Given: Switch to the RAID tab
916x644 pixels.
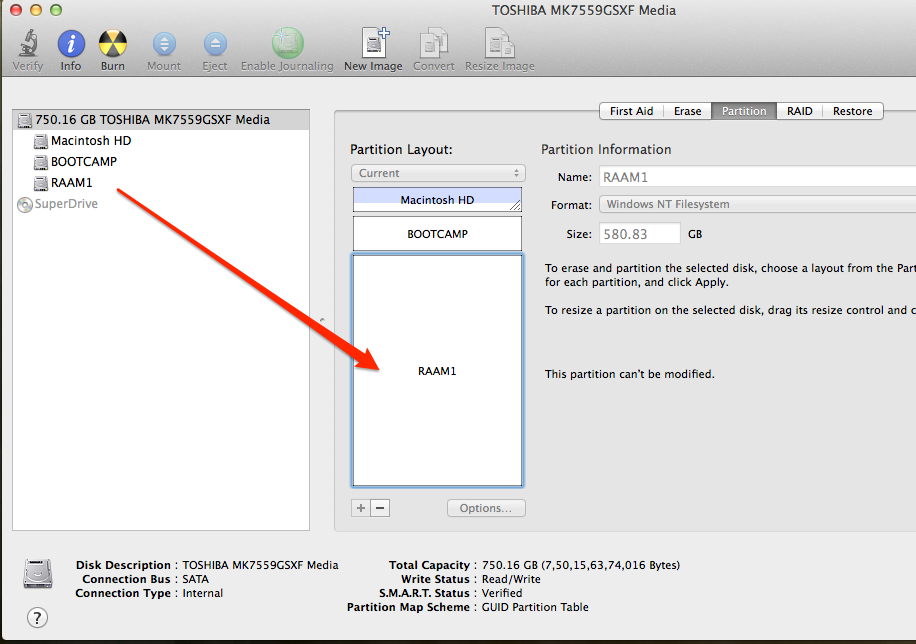Looking at the screenshot, I should click(x=800, y=111).
